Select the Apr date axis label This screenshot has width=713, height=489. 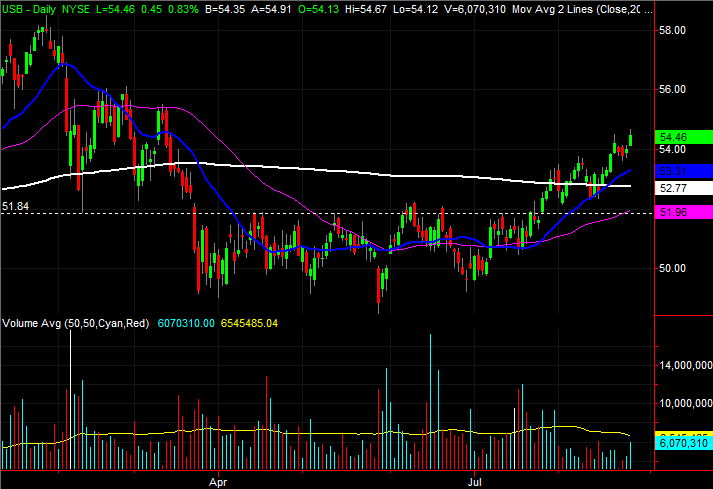[x=218, y=482]
